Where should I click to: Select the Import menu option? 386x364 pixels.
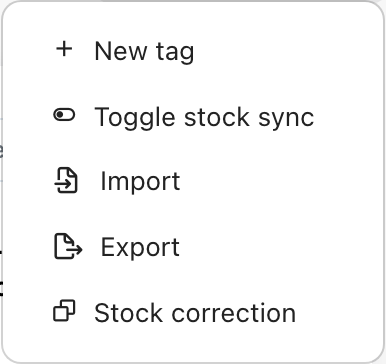[193, 181]
